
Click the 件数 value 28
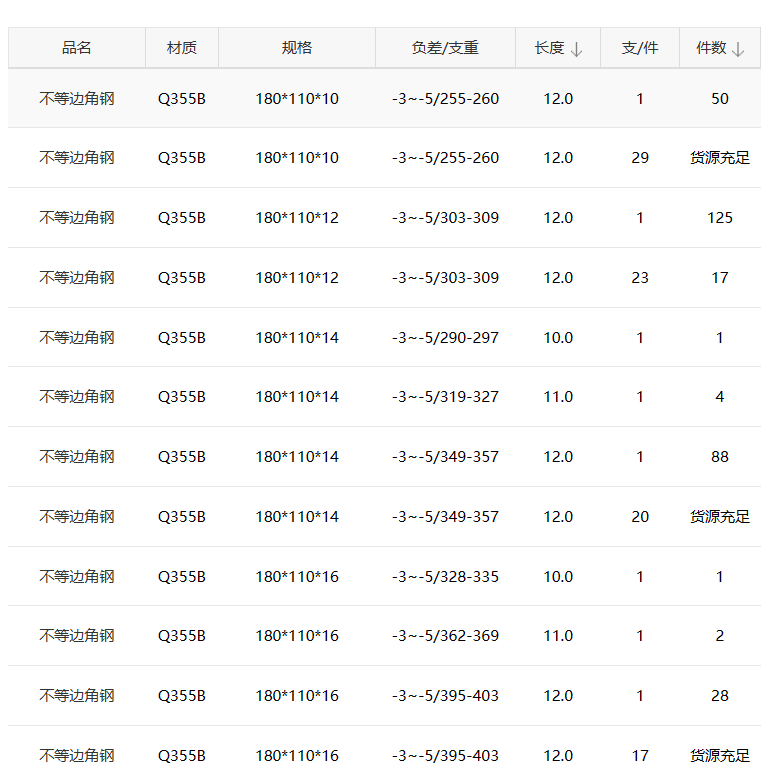[720, 696]
